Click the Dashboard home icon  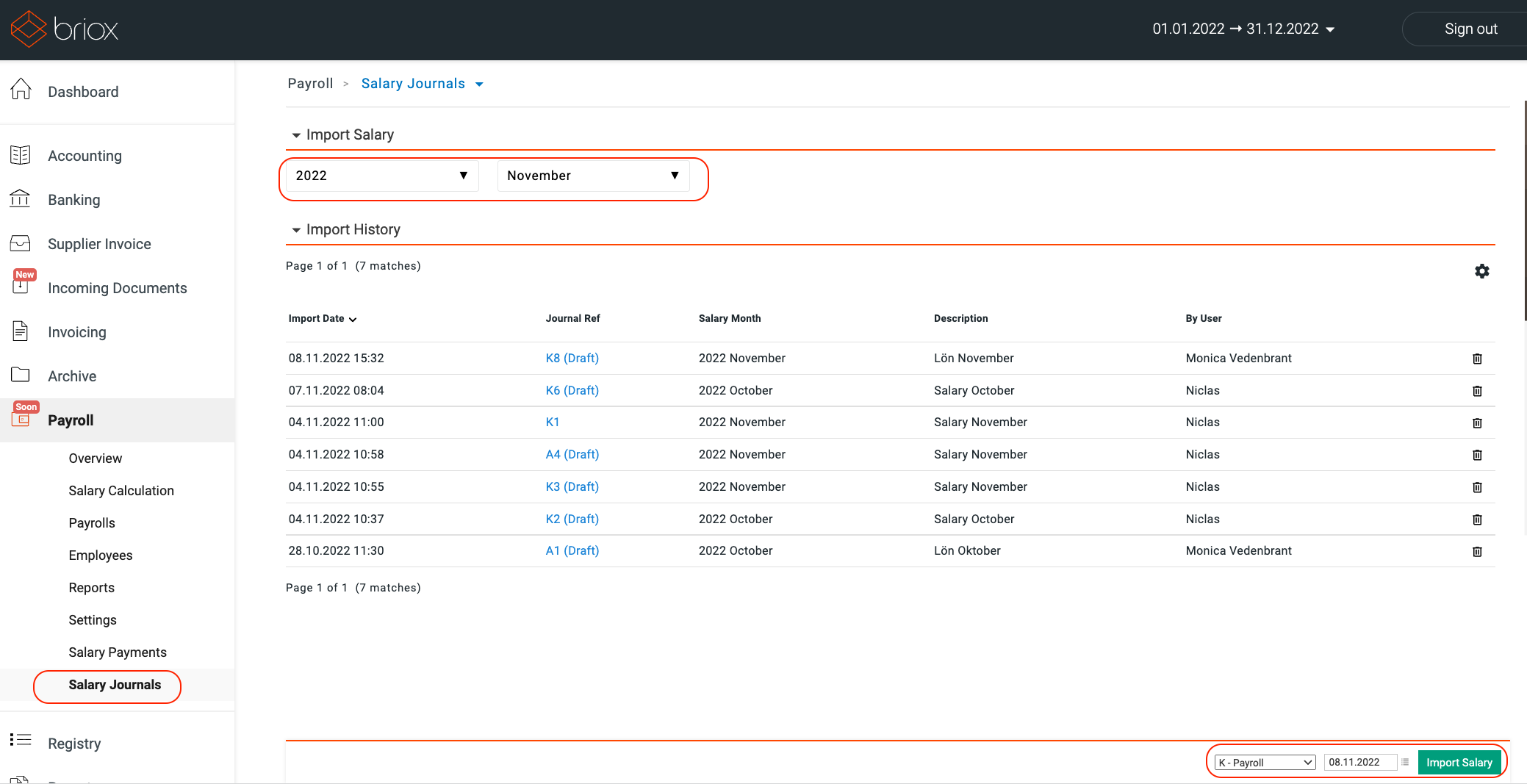tap(21, 90)
